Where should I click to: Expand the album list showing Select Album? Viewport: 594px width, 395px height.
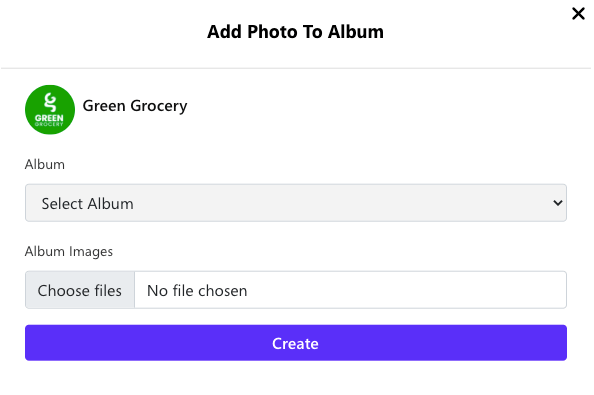click(295, 203)
